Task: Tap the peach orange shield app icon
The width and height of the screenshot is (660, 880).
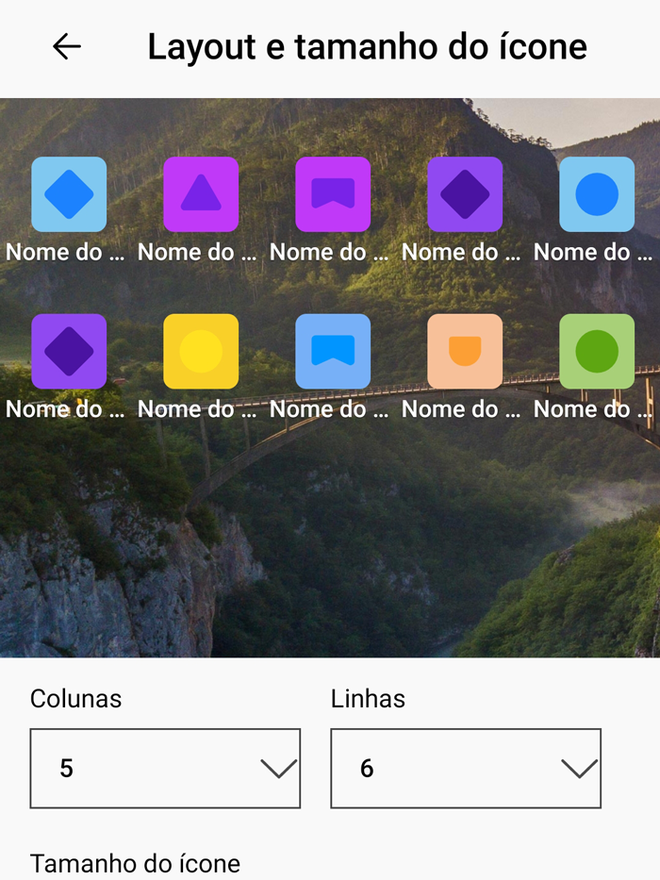Action: click(x=465, y=351)
